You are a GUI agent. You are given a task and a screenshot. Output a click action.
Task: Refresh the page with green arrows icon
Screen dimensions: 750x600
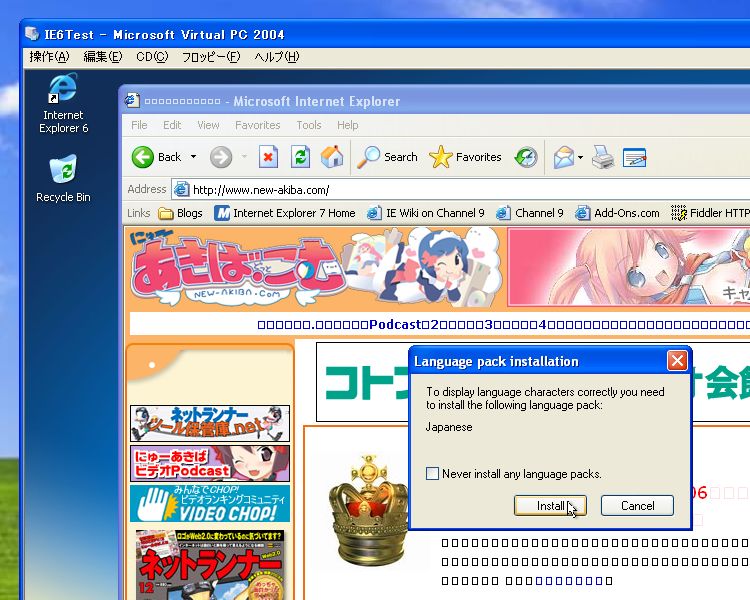[x=300, y=157]
